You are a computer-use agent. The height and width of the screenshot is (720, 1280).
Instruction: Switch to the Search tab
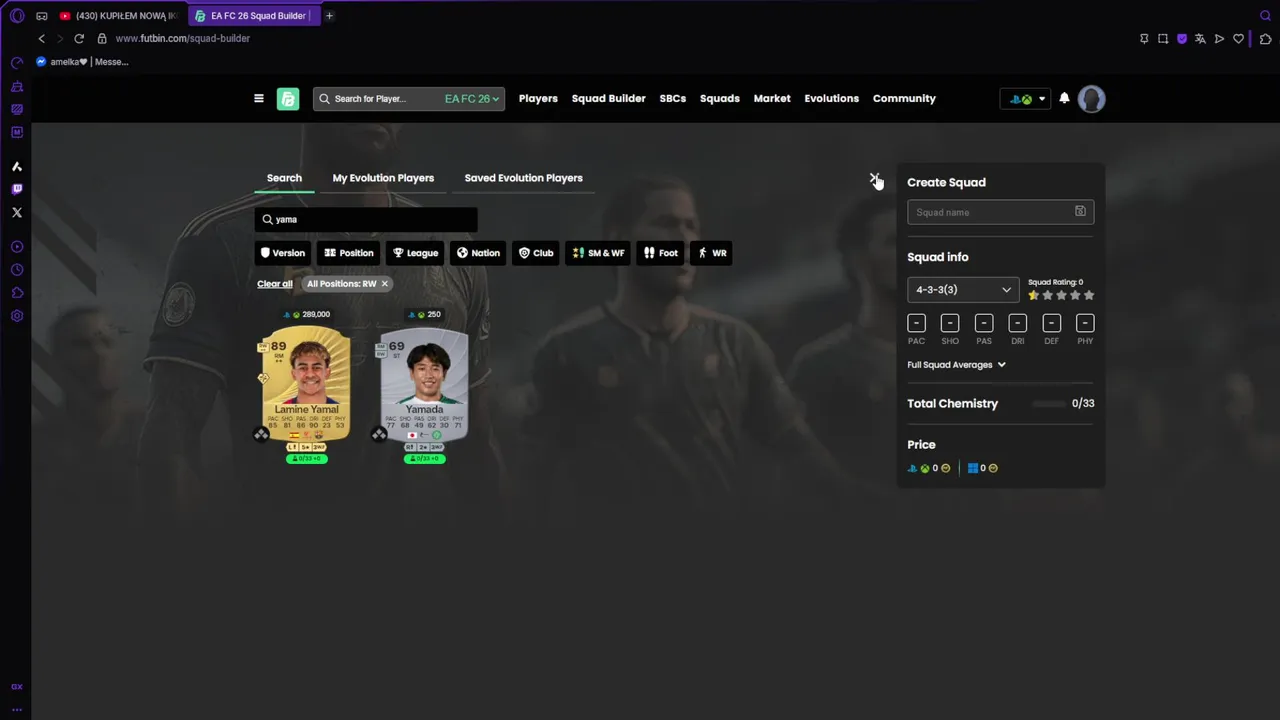point(284,178)
